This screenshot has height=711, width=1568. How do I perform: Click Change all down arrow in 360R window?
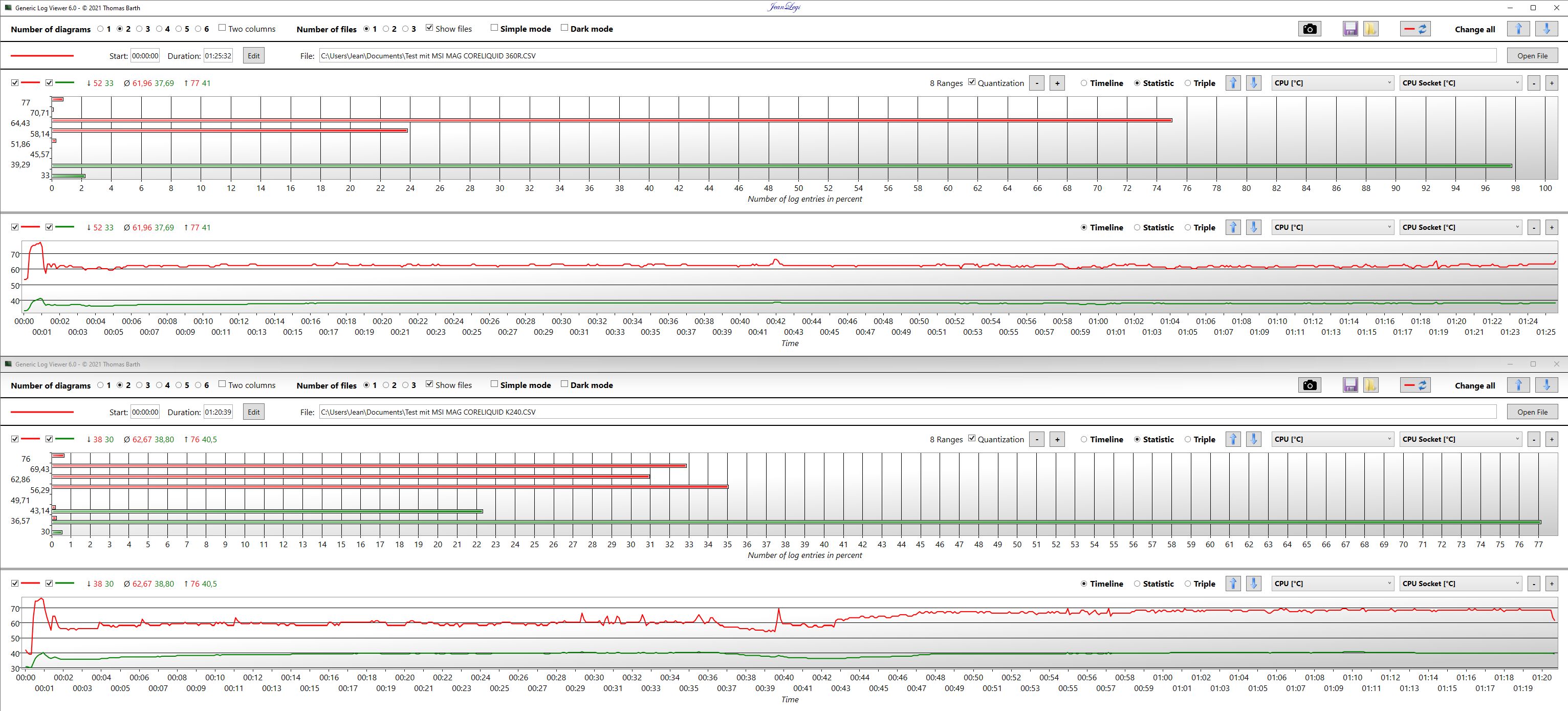point(1546,29)
